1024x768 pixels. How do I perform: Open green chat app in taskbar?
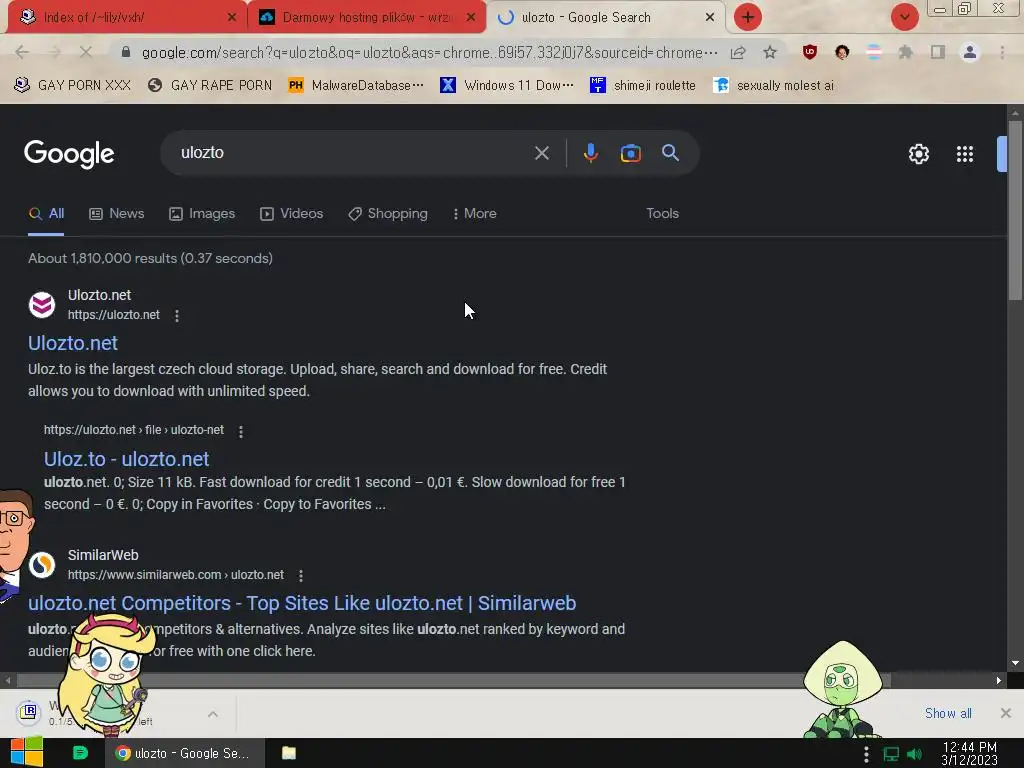pyautogui.click(x=80, y=753)
